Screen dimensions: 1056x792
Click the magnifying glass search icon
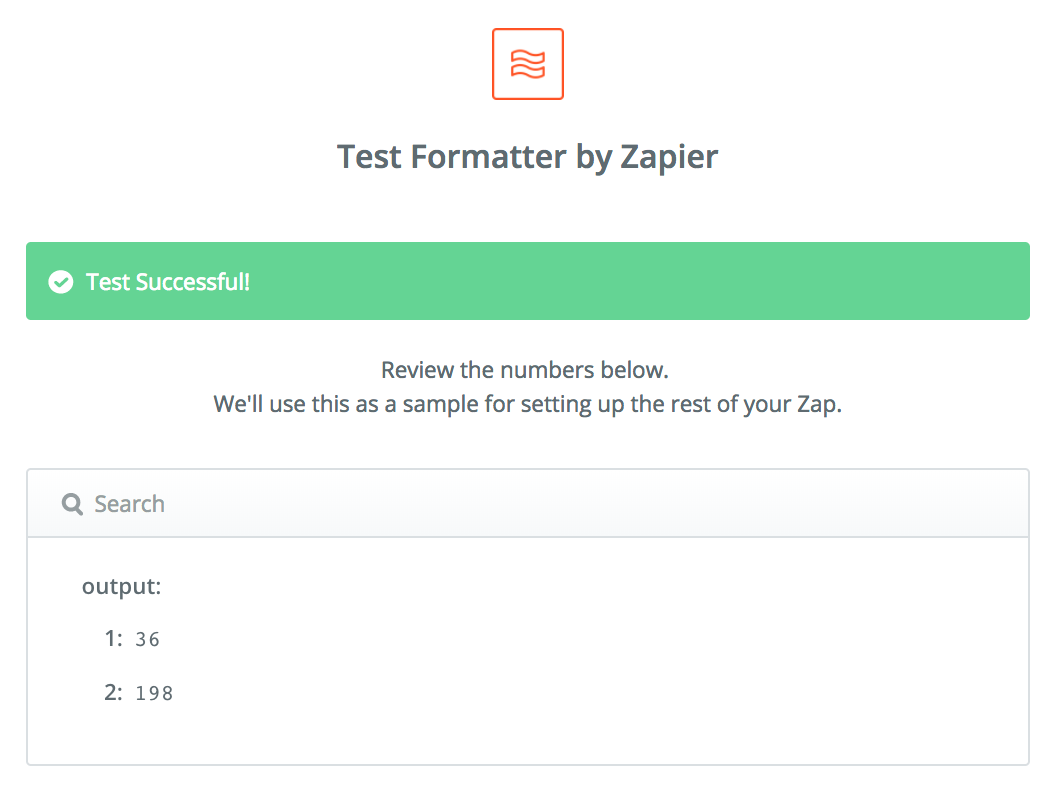pyautogui.click(x=72, y=504)
